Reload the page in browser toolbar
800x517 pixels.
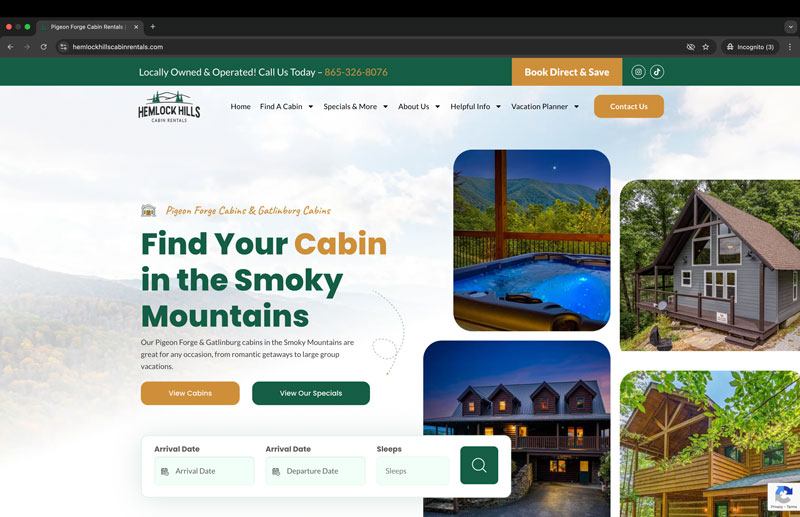pos(44,47)
